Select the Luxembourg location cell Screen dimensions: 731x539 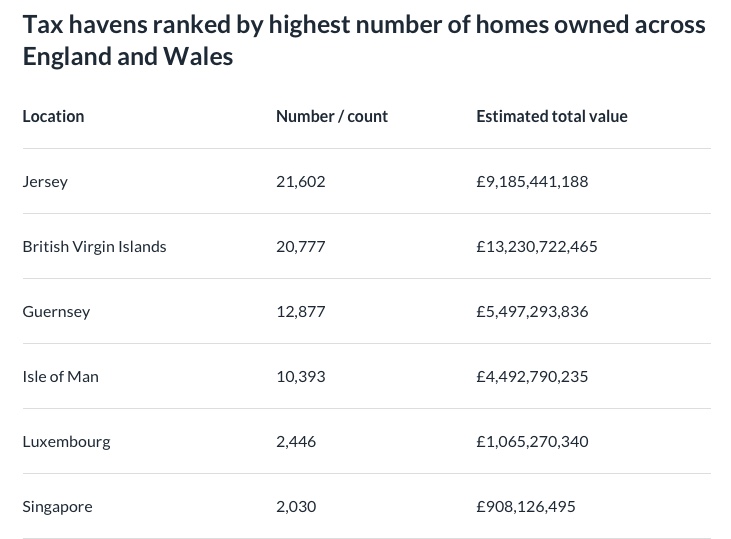(66, 441)
